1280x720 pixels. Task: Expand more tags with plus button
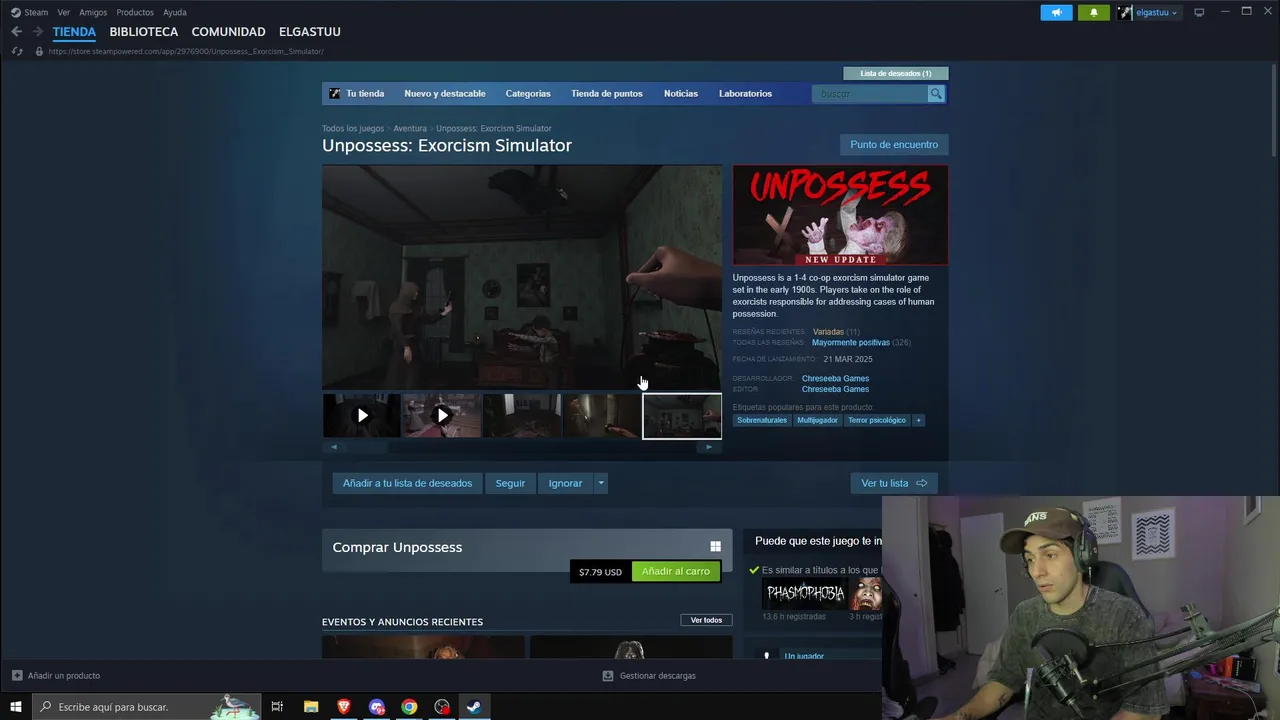[918, 421]
